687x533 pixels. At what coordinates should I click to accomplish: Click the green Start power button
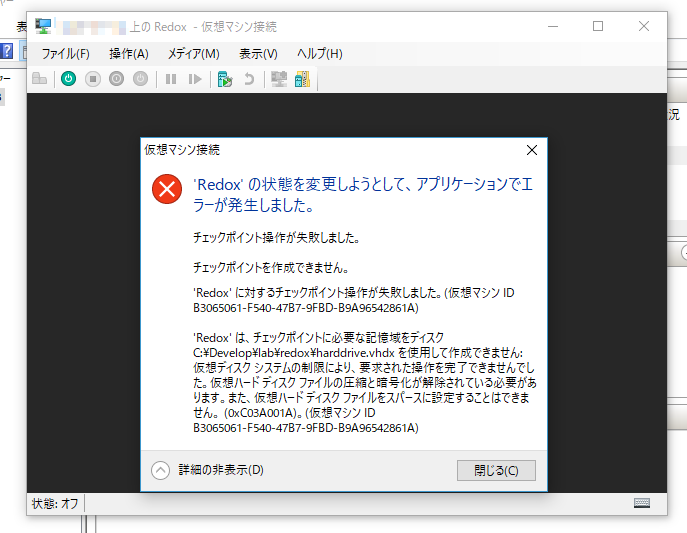point(68,78)
